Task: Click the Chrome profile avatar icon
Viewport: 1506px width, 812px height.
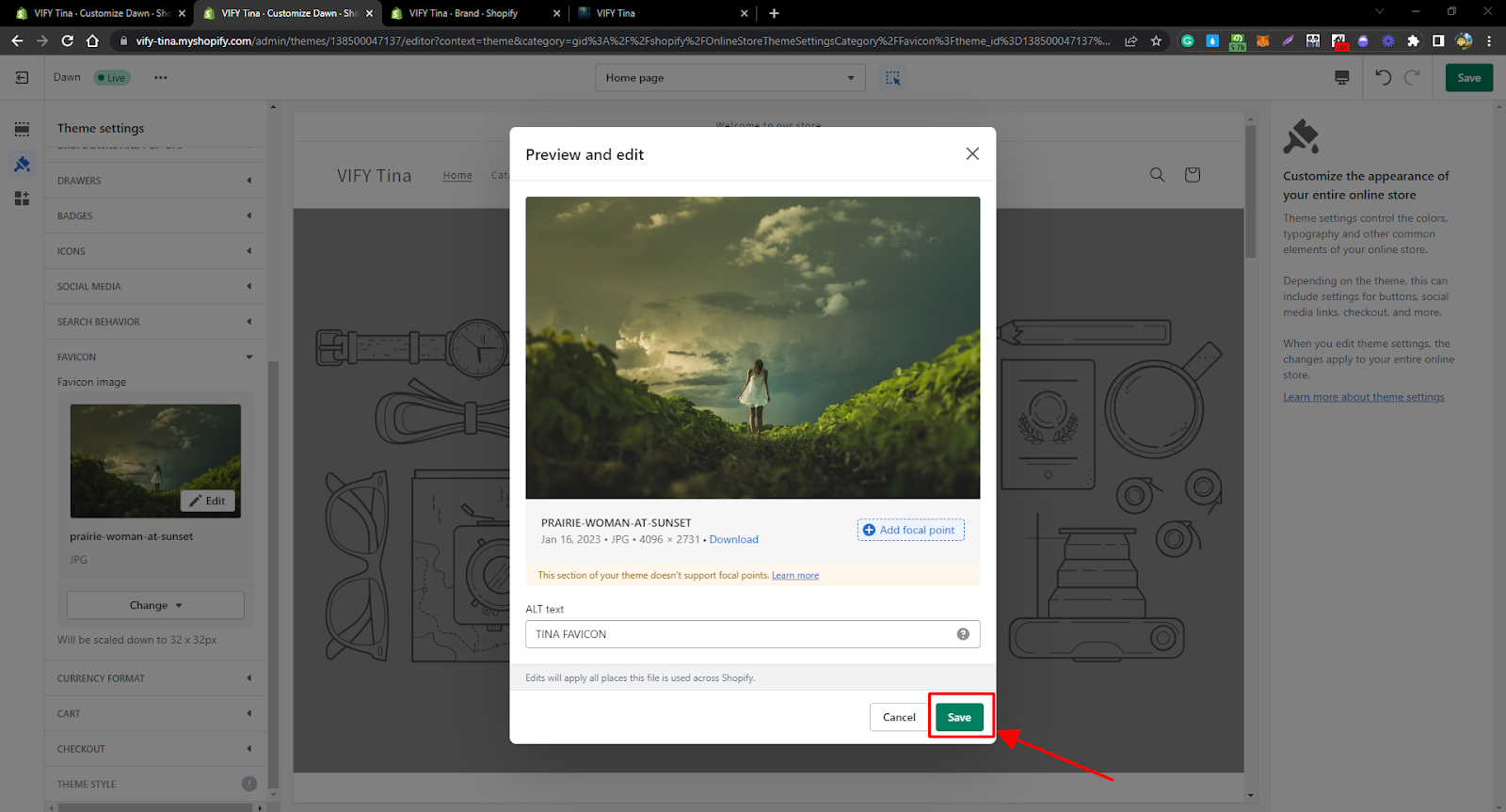Action: pyautogui.click(x=1464, y=41)
